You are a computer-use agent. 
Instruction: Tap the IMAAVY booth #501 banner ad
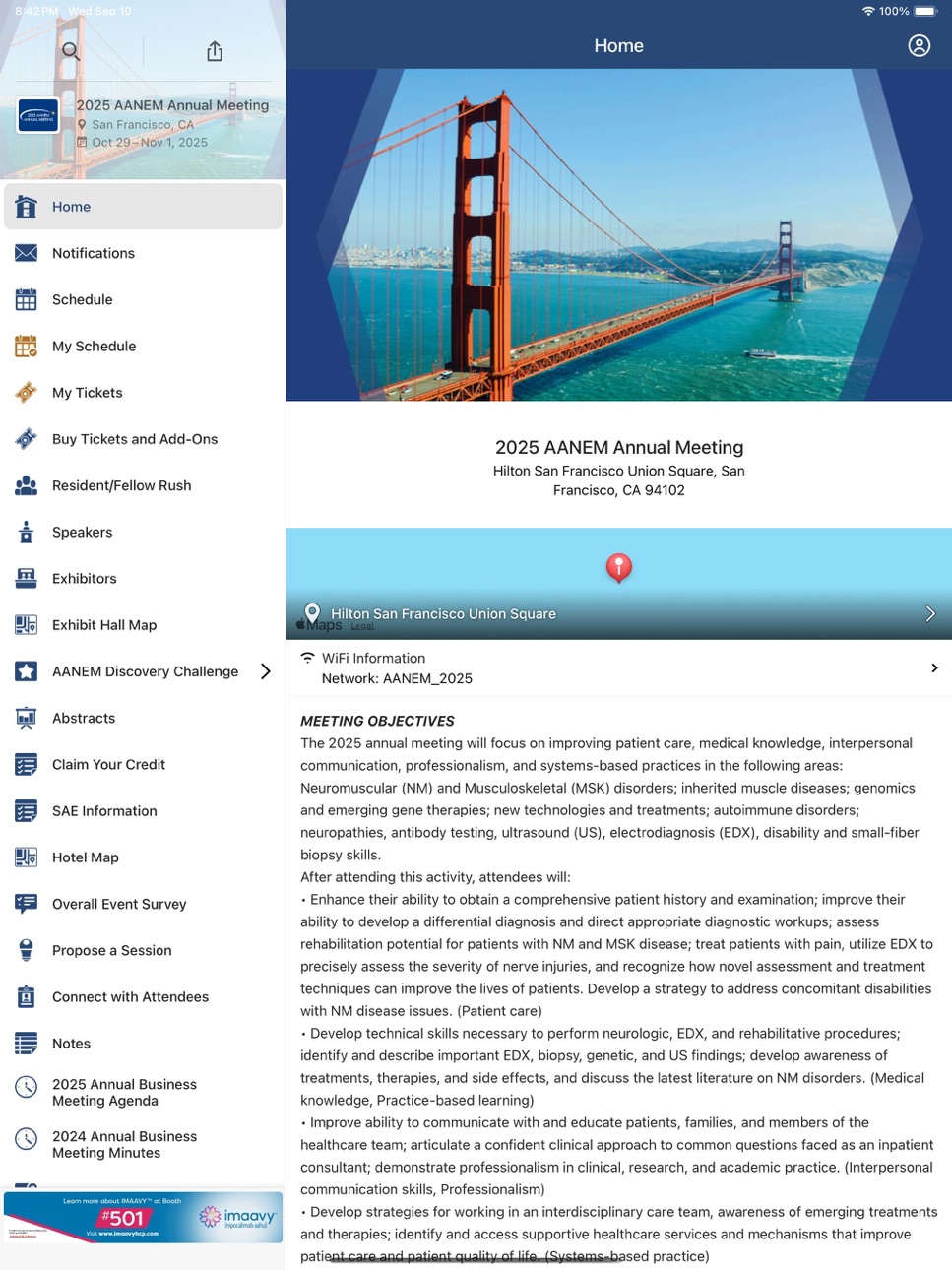click(144, 1217)
